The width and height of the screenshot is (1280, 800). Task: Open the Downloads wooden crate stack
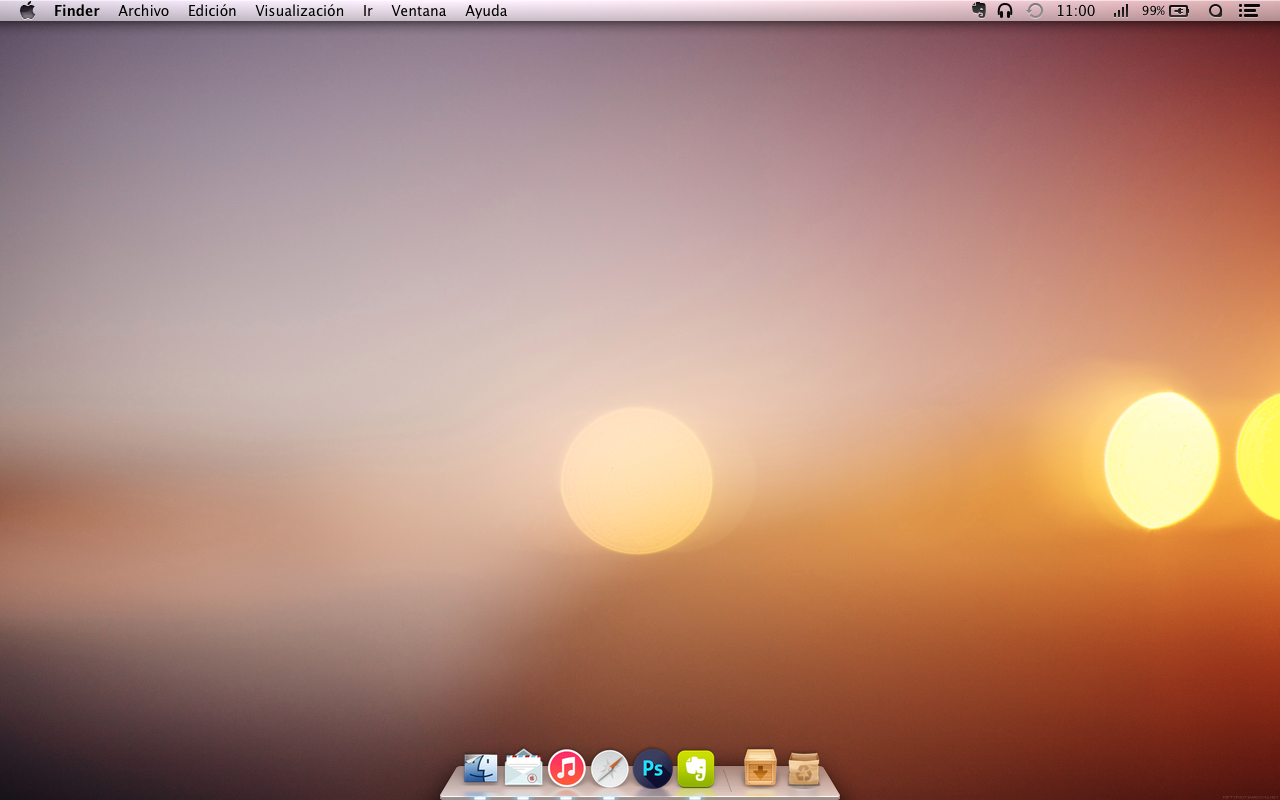click(x=760, y=767)
